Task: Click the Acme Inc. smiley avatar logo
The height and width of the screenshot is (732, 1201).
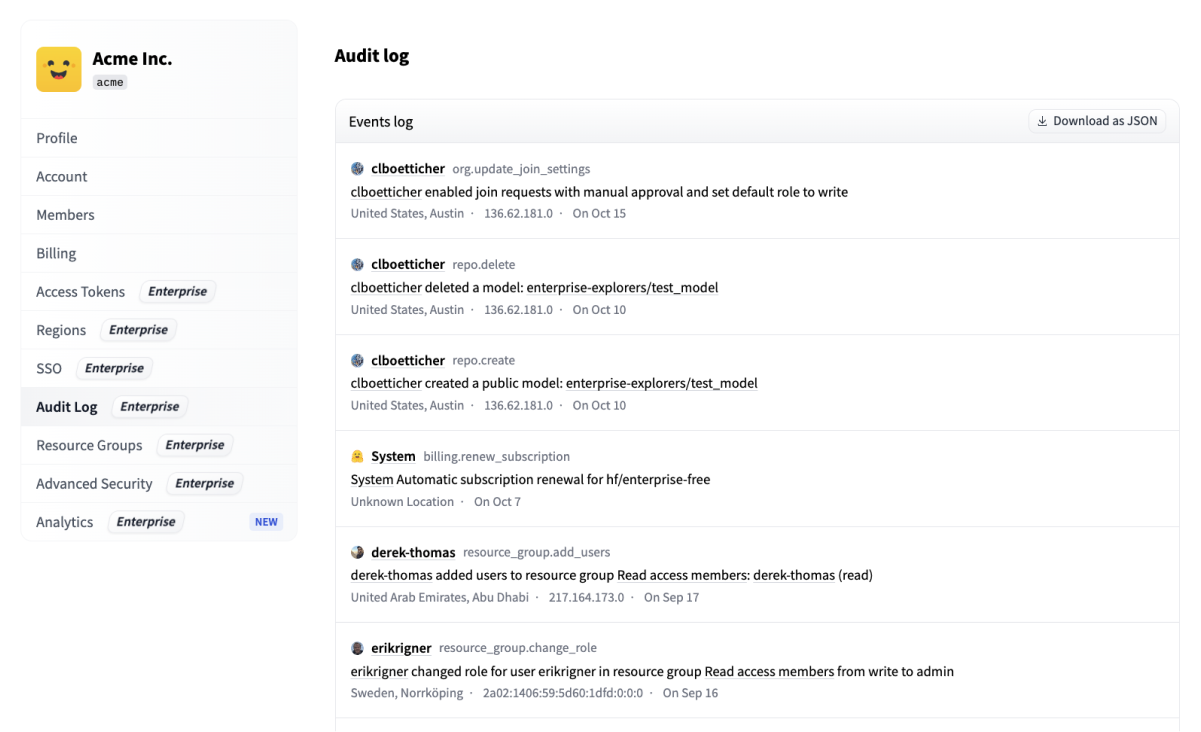Action: click(58, 70)
